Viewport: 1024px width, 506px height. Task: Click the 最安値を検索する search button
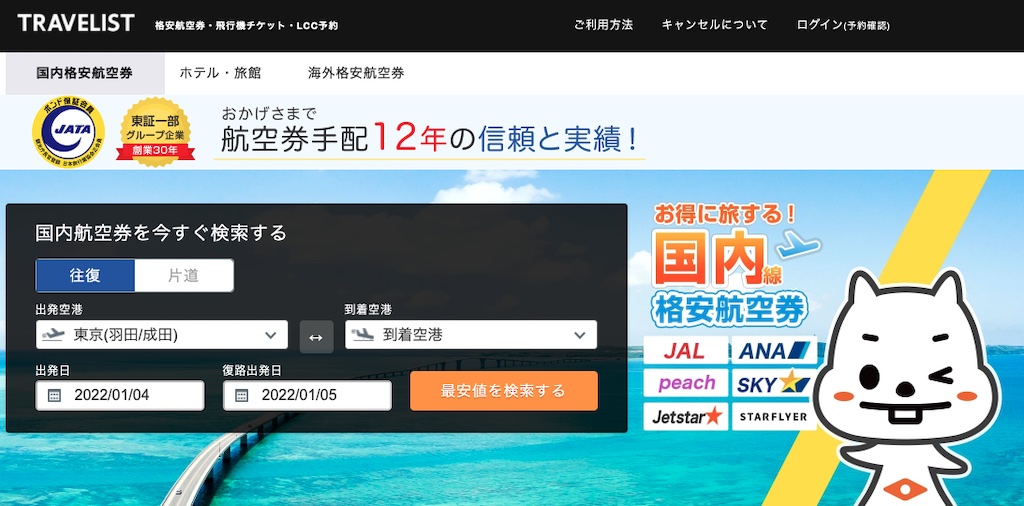[504, 391]
